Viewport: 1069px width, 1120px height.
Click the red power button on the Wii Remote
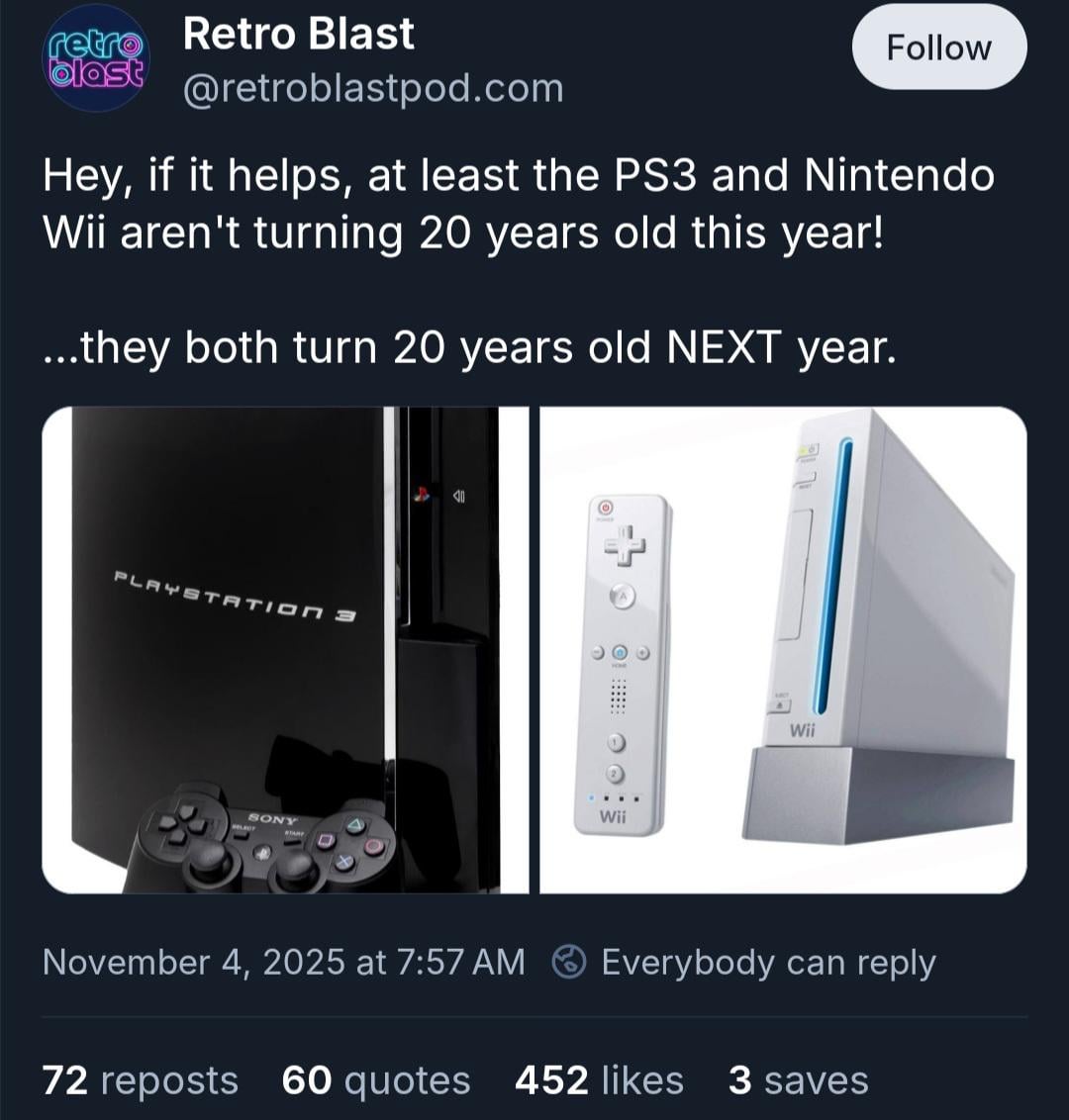(607, 505)
